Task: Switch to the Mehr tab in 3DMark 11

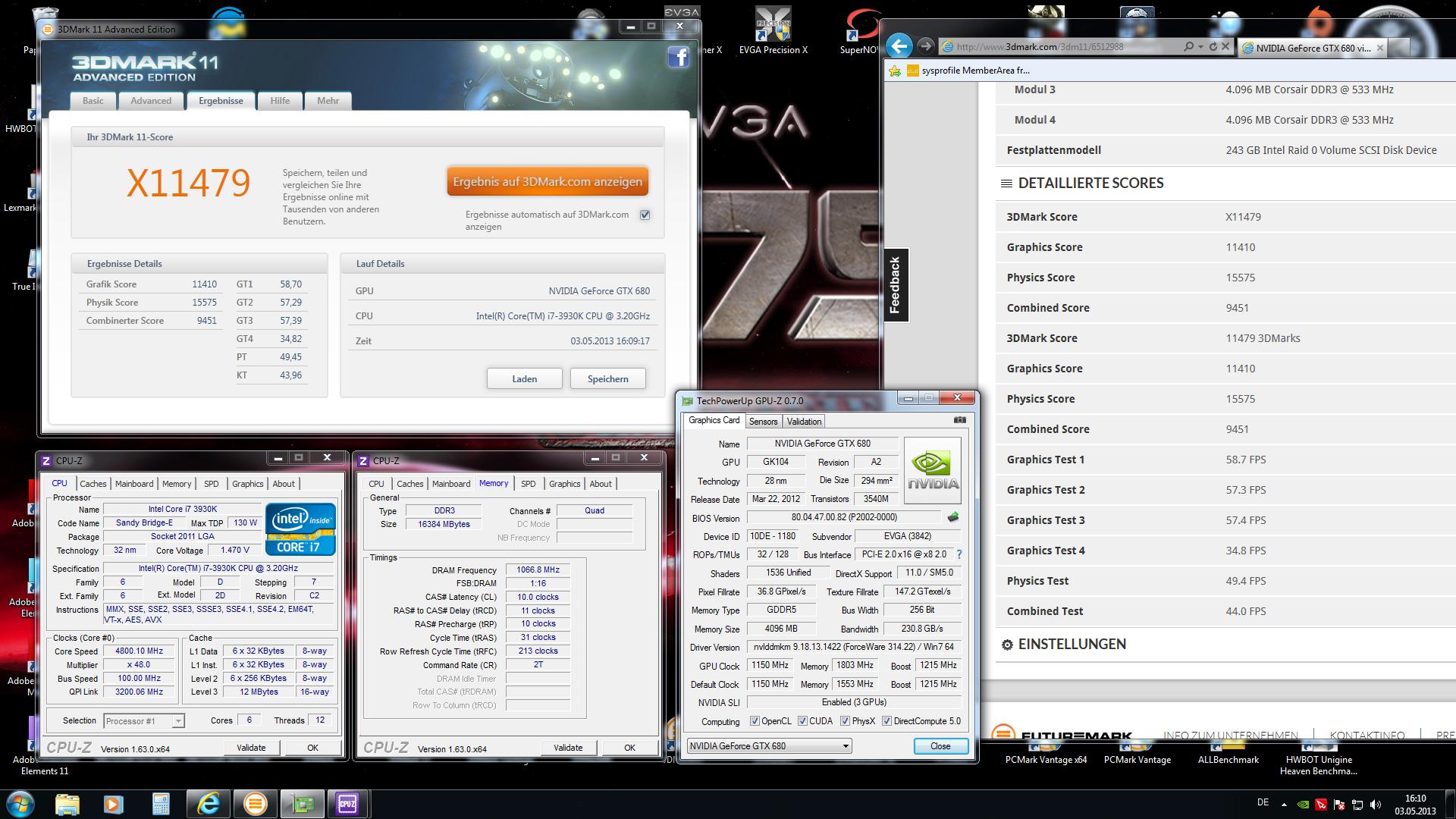Action: pos(328,101)
